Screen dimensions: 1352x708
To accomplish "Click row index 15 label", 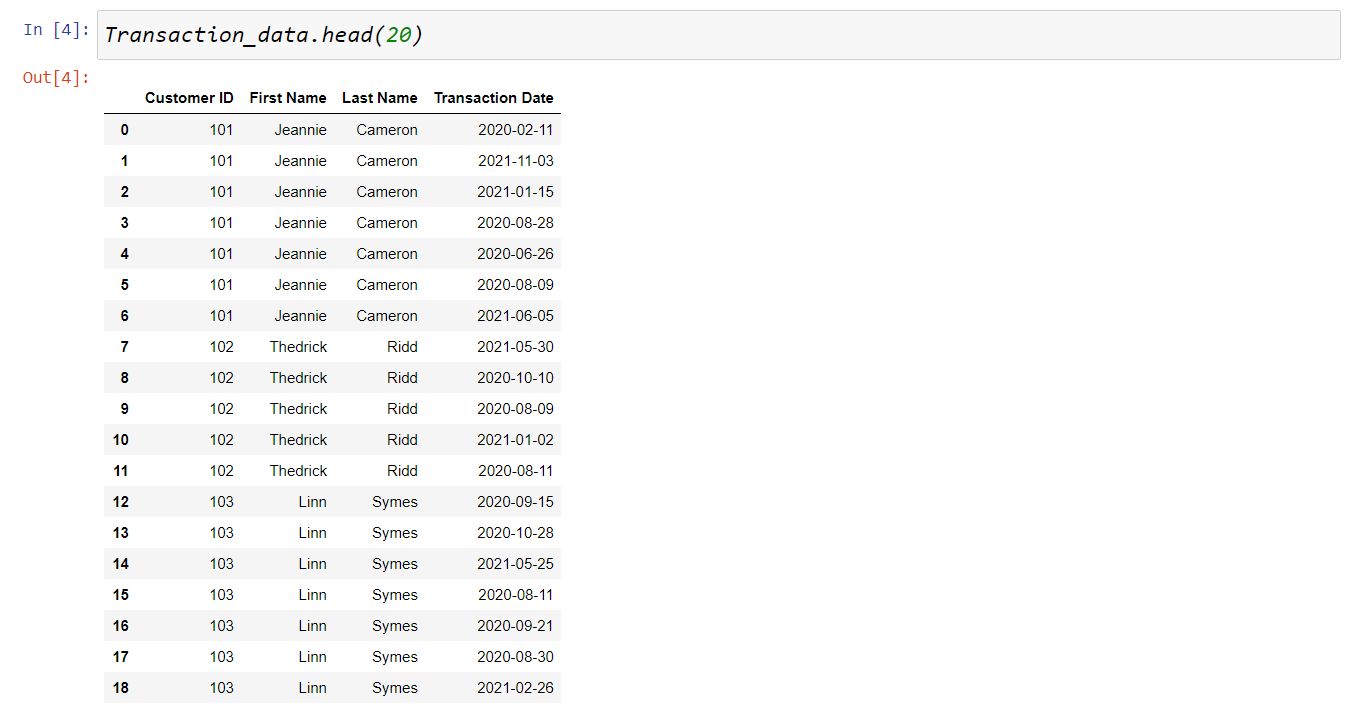I will click(x=121, y=595).
